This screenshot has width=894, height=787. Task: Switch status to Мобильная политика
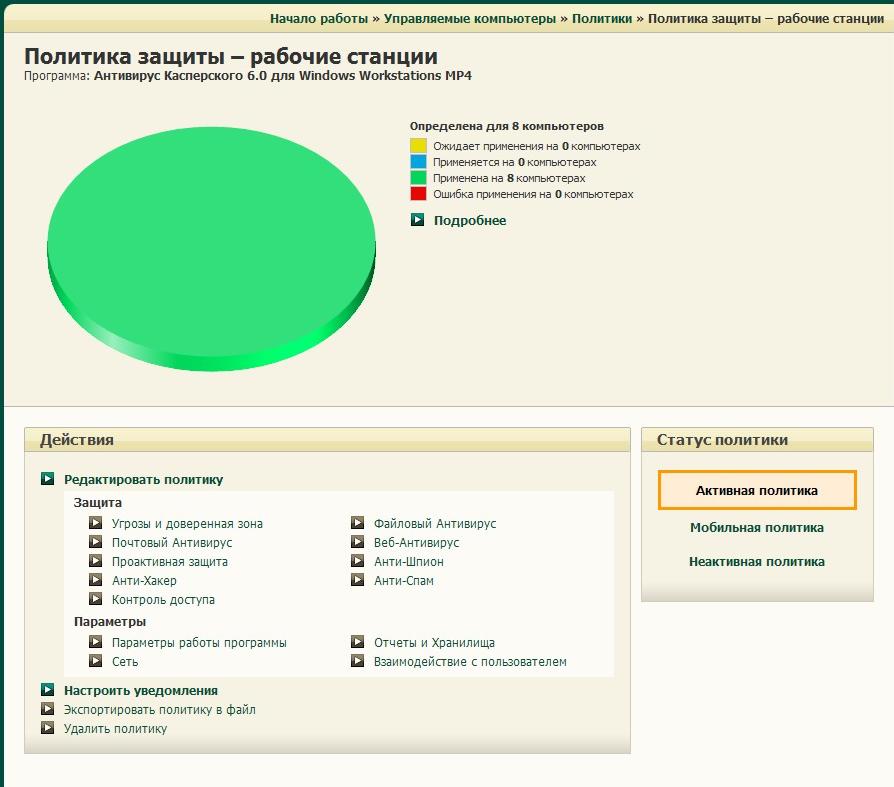pyautogui.click(x=756, y=527)
